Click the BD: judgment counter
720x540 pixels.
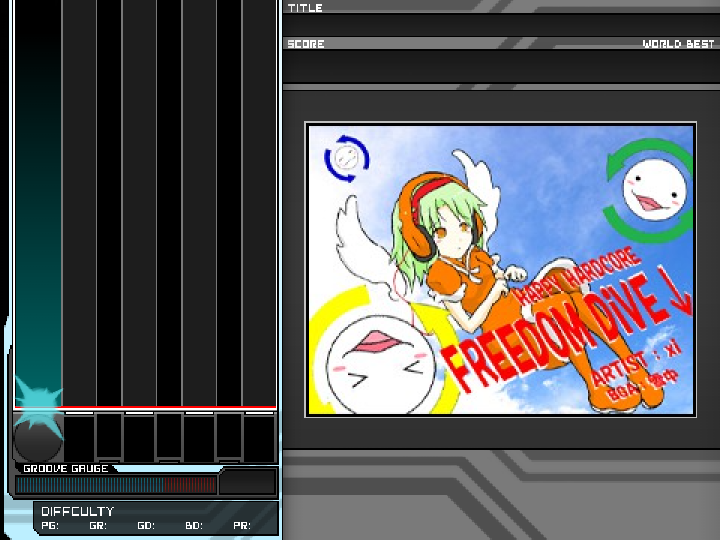(194, 526)
